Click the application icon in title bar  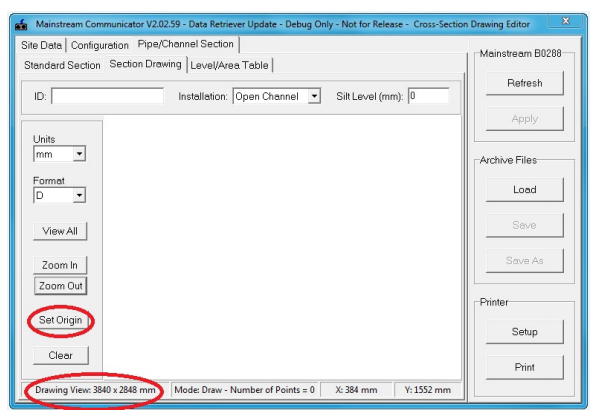click(x=21, y=25)
